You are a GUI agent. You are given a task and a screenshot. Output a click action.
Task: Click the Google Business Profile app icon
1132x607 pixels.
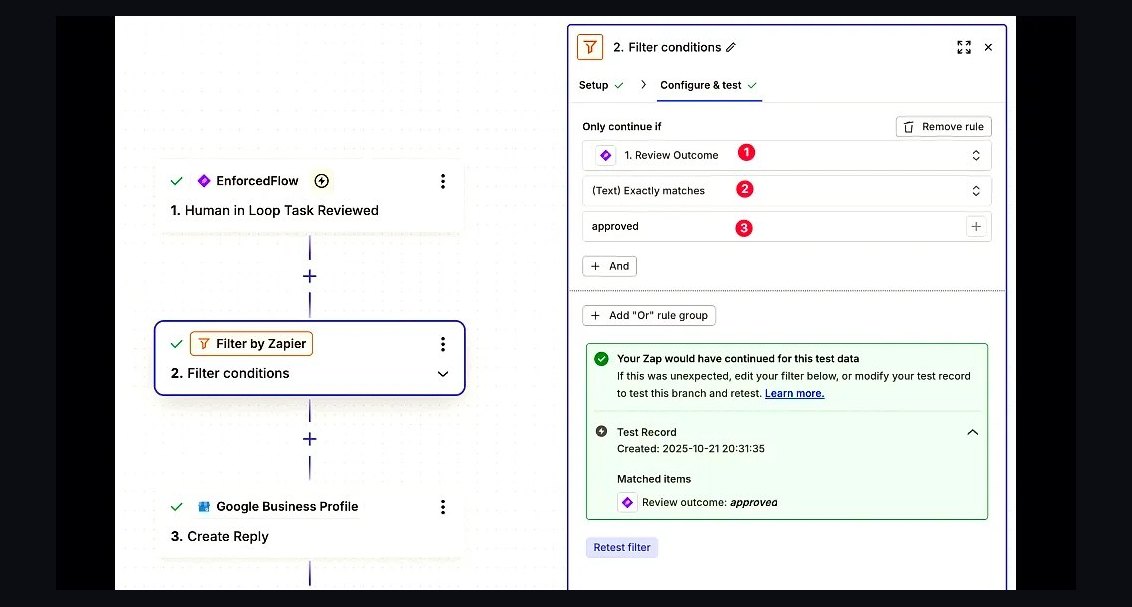(x=204, y=507)
